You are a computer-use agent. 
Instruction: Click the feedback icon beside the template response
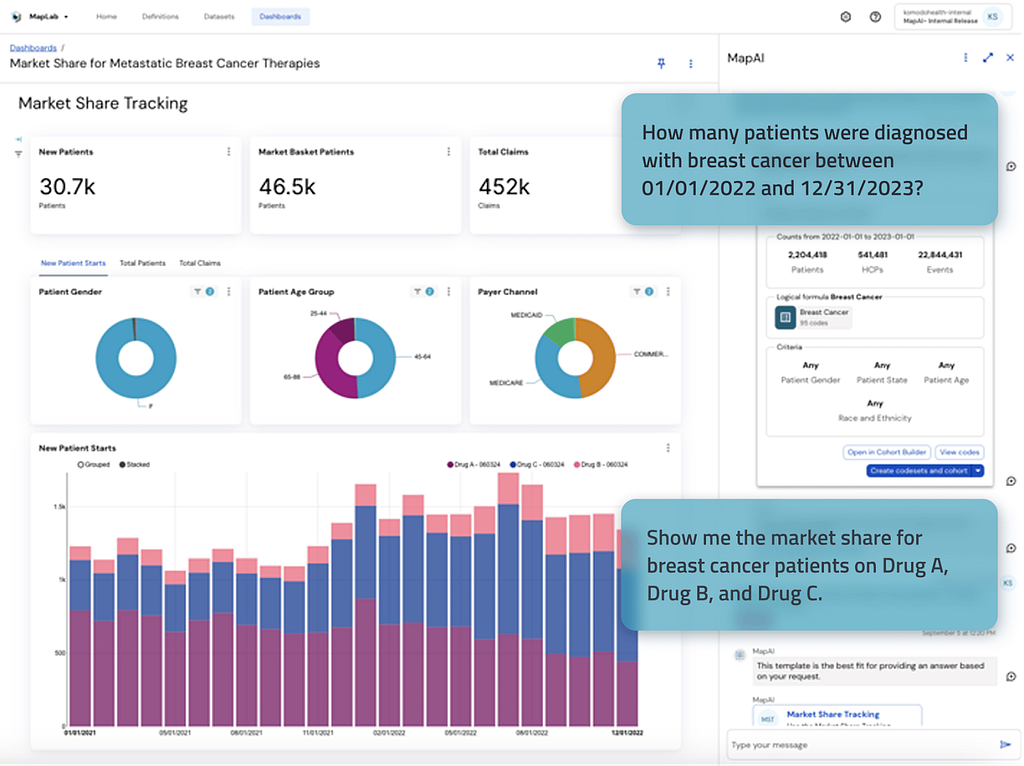click(x=1011, y=677)
